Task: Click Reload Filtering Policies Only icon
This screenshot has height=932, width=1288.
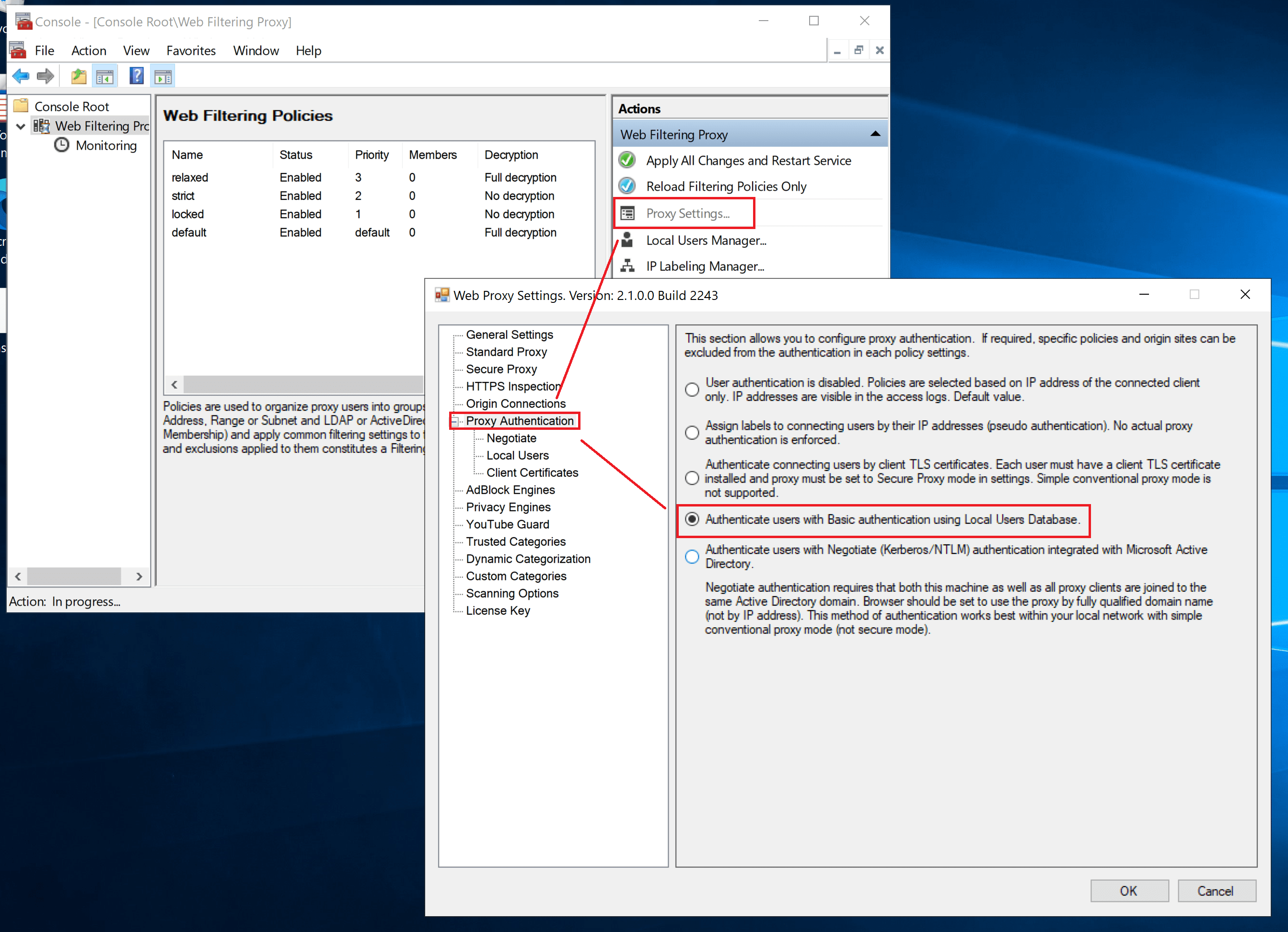Action: coord(627,186)
